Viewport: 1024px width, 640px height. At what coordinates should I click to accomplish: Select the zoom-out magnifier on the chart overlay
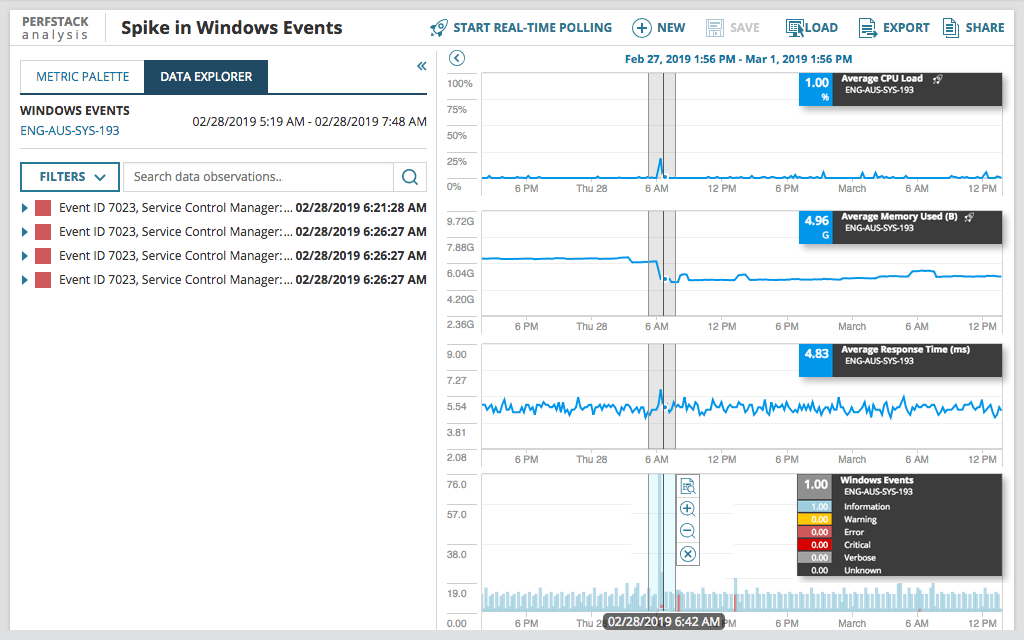tap(687, 531)
